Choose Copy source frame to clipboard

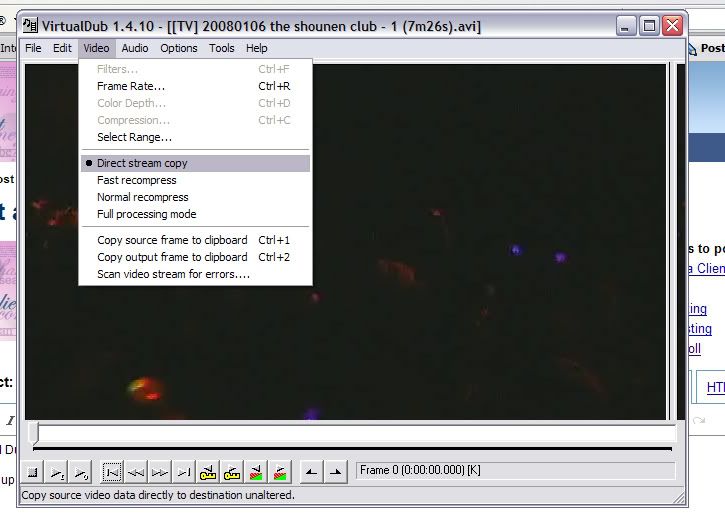(196, 240)
